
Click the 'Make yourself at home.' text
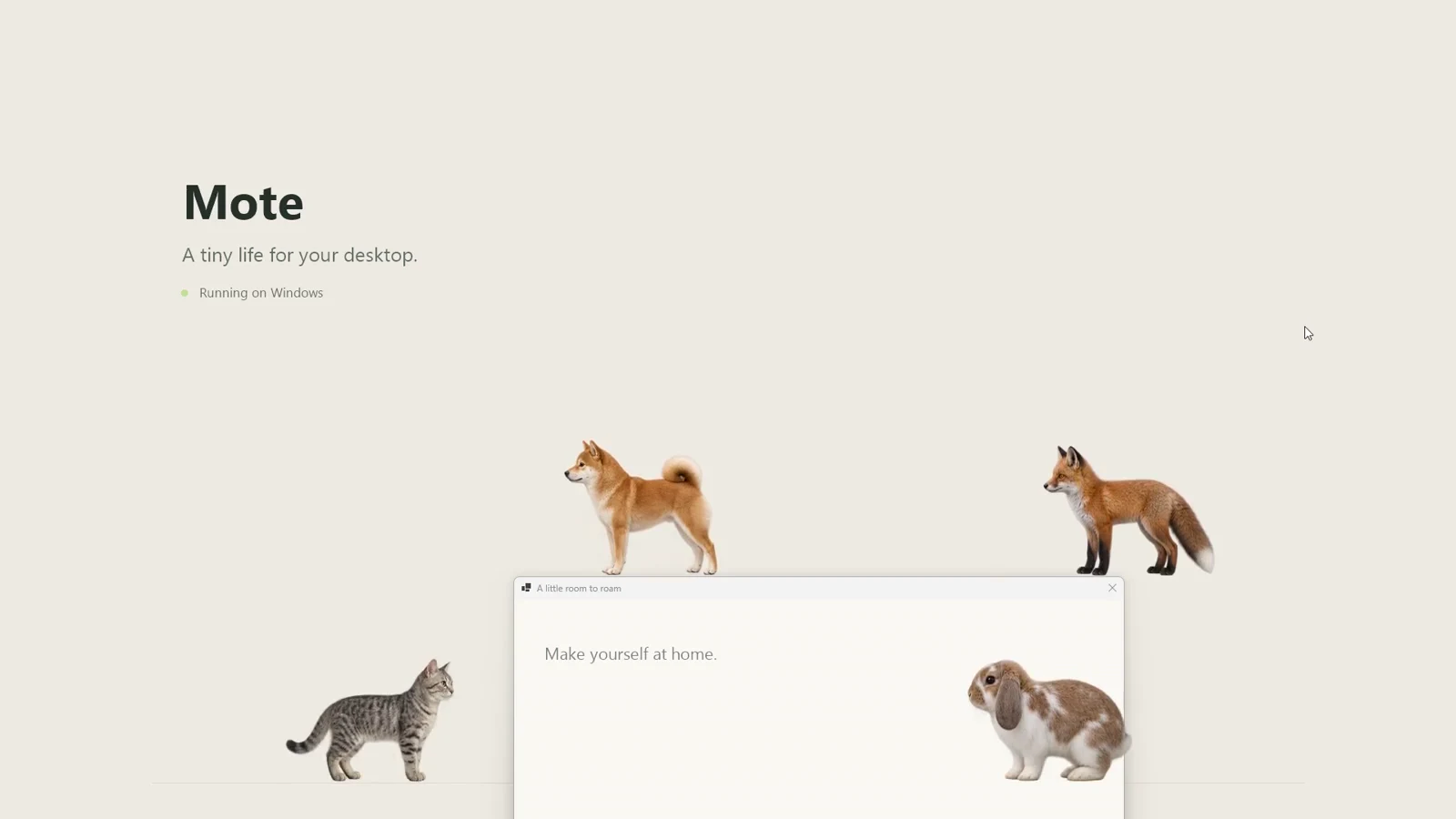631,654
